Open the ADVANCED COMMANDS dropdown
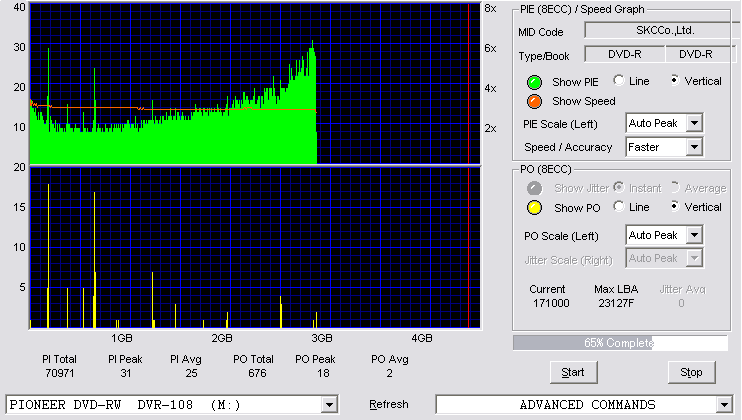 [x=724, y=405]
